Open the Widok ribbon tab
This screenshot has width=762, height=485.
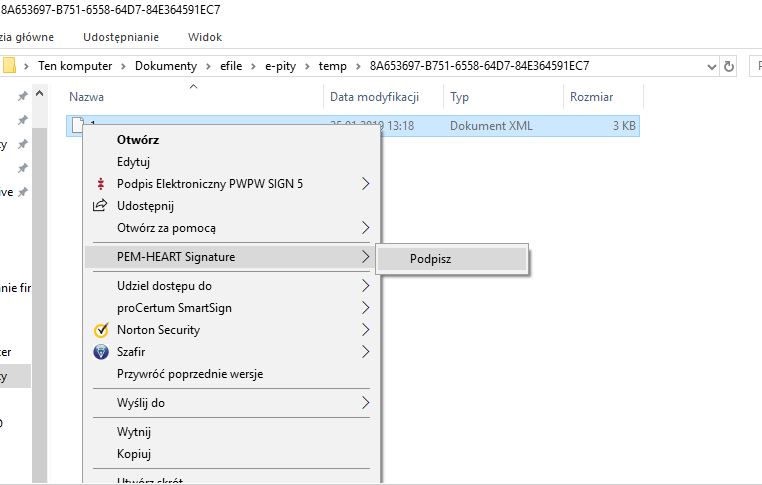click(205, 38)
